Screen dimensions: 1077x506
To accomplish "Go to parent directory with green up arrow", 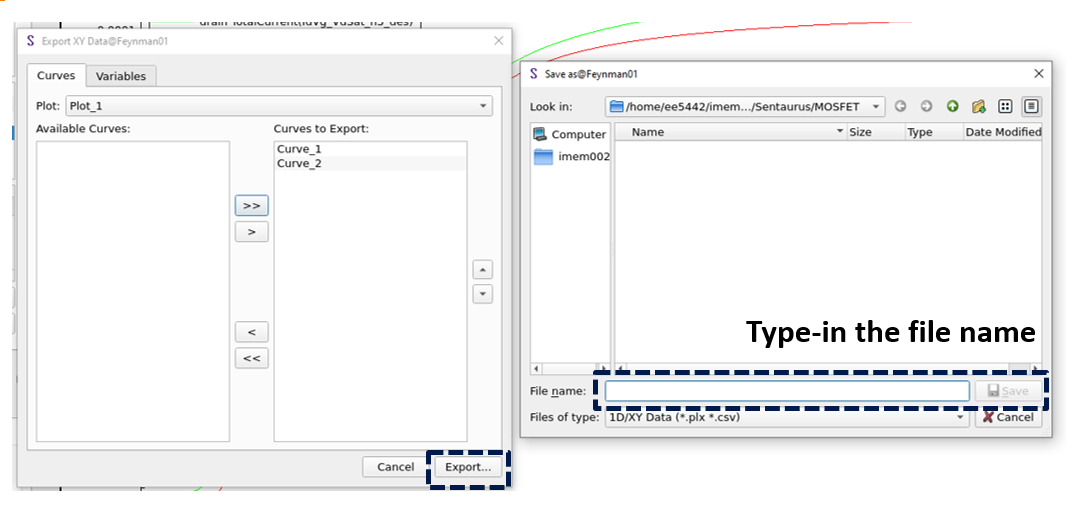I will 952,106.
